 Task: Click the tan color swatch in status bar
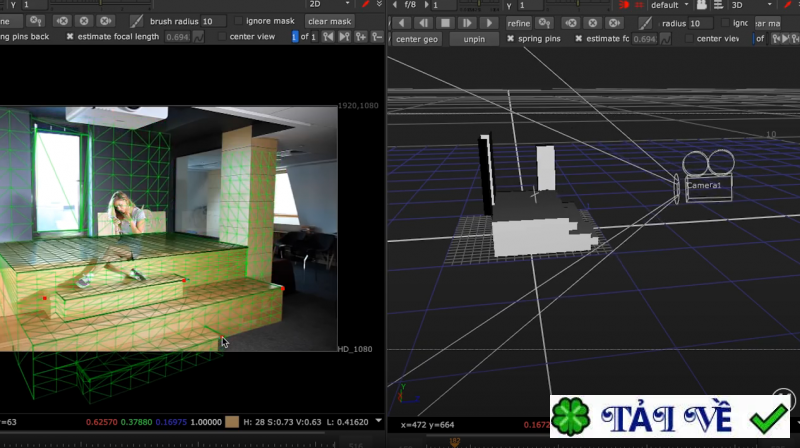pos(232,423)
